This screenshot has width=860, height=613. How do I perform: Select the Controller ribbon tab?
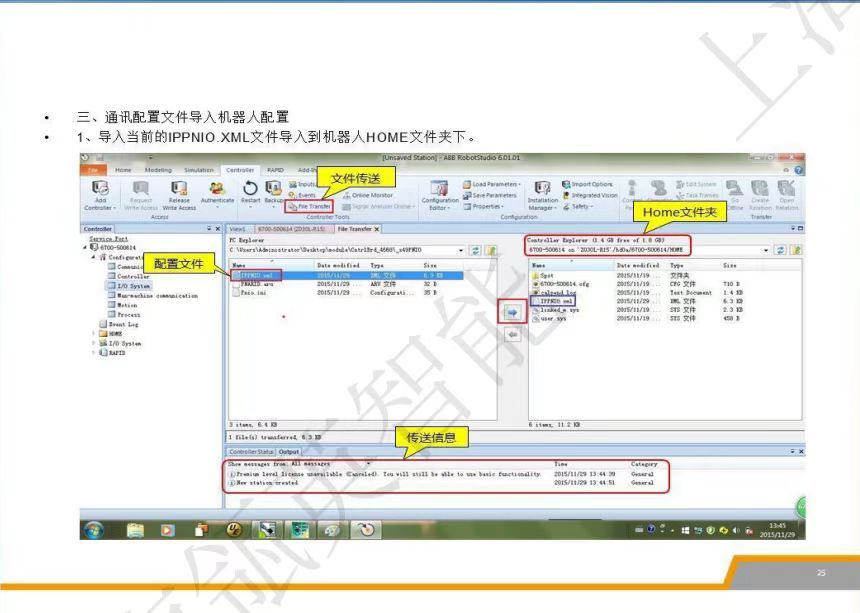240,170
